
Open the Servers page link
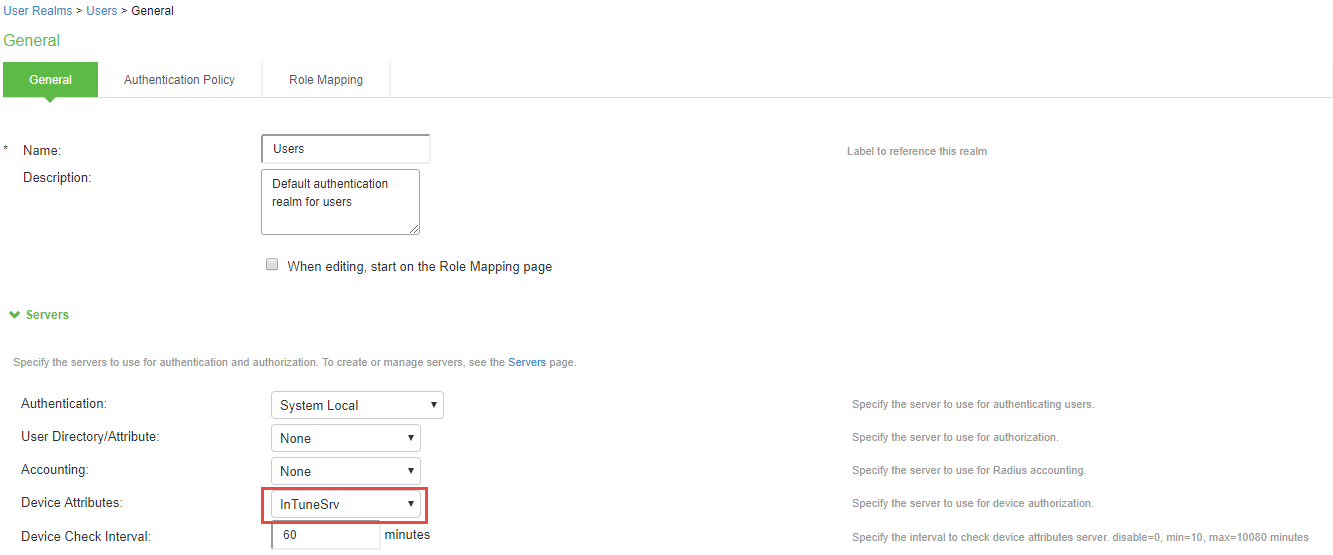(x=527, y=362)
